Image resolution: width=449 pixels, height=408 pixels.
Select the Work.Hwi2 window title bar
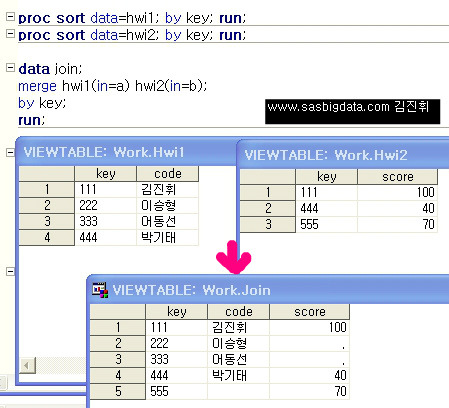pos(343,155)
